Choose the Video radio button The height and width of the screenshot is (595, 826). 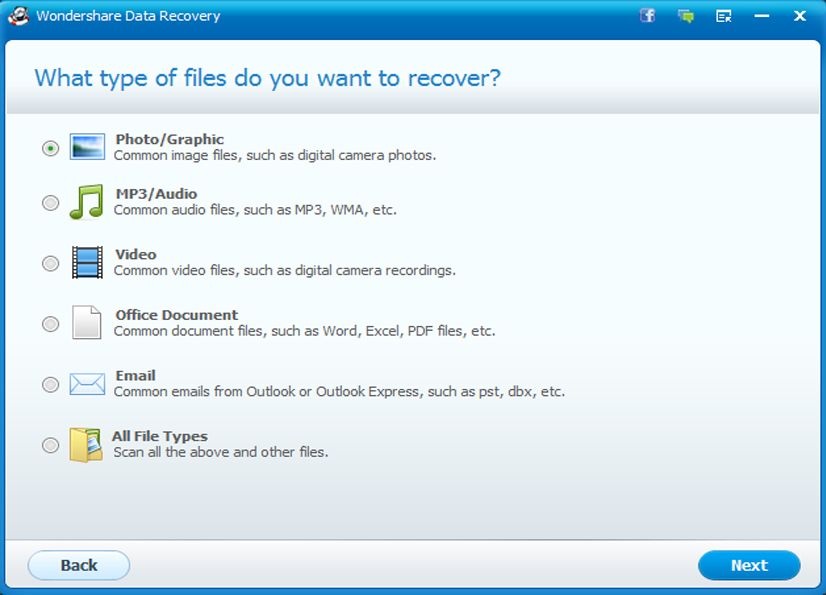tap(50, 264)
